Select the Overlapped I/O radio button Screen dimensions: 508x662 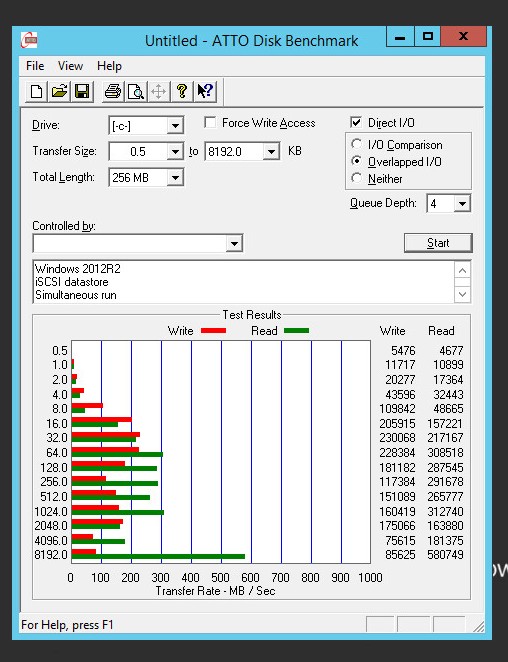tap(356, 162)
